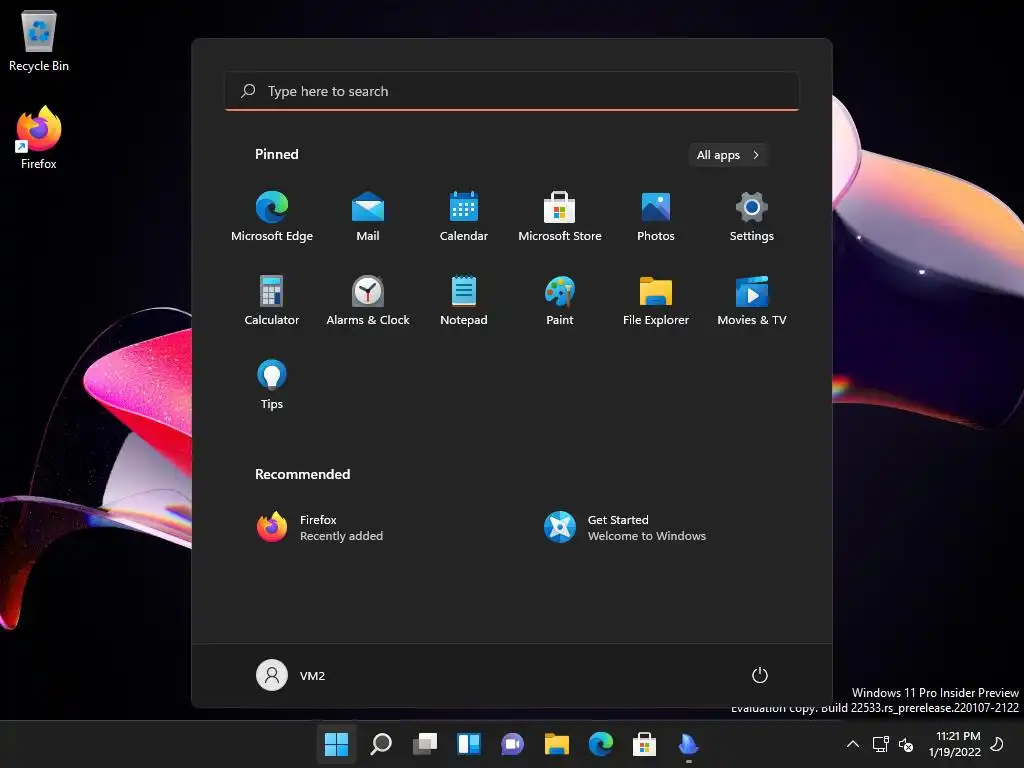1024x768 pixels.
Task: Open recommended Firefox, recently added
Action: pos(320,527)
